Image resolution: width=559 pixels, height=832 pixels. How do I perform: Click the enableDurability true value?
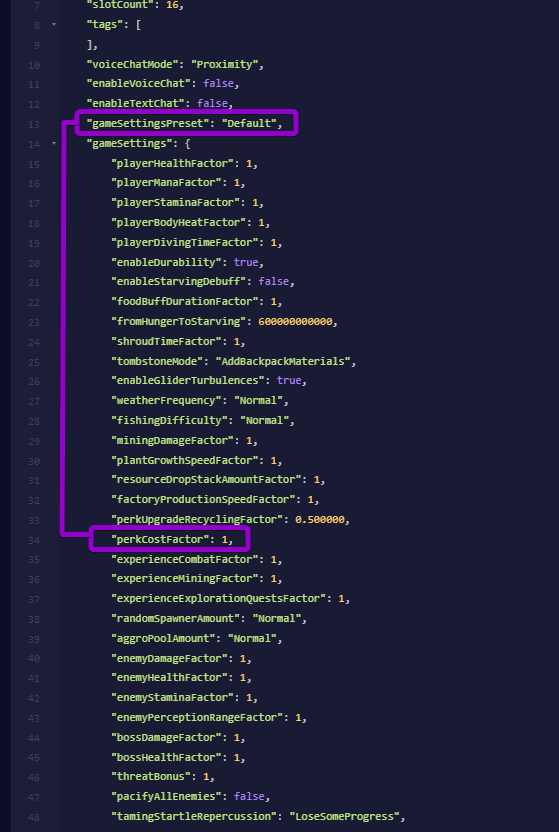tap(246, 262)
